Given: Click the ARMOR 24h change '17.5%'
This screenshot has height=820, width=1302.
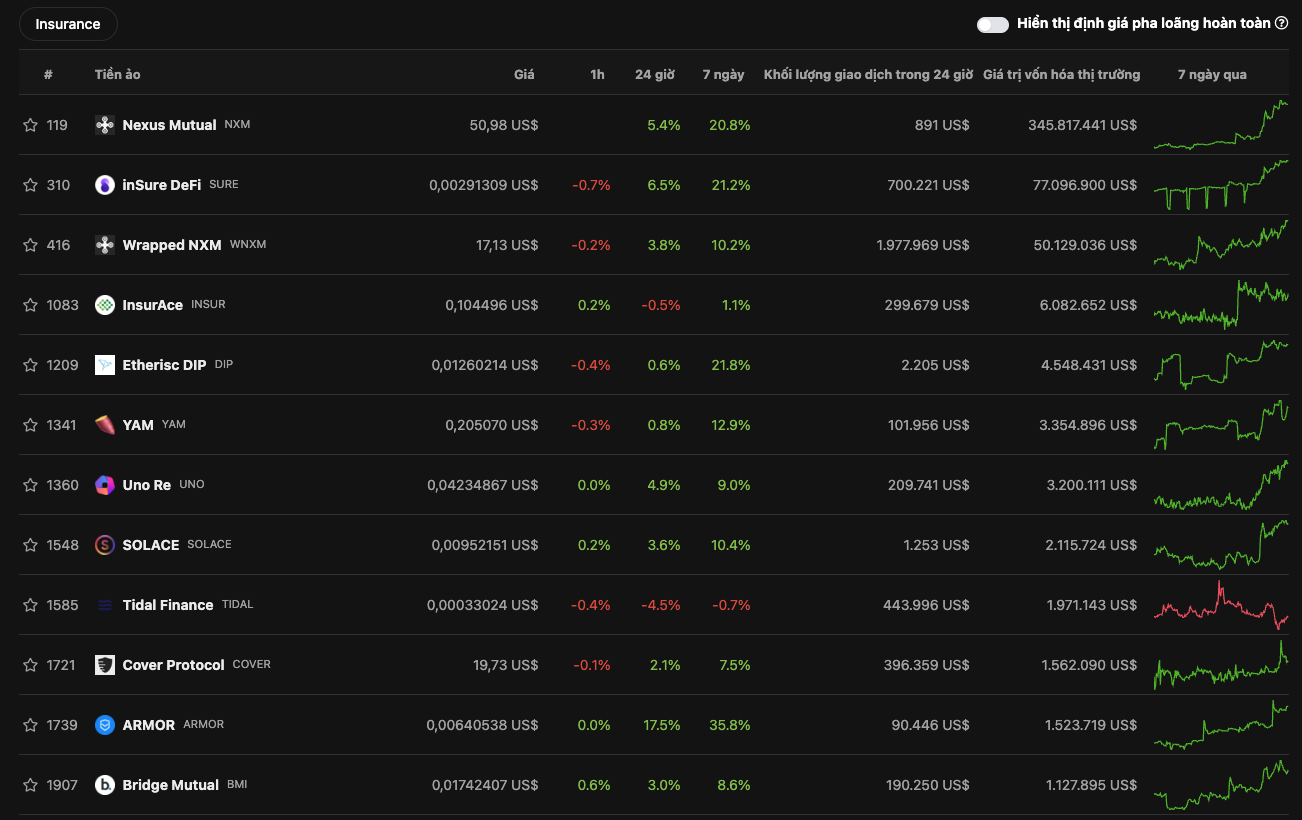Looking at the screenshot, I should (663, 725).
